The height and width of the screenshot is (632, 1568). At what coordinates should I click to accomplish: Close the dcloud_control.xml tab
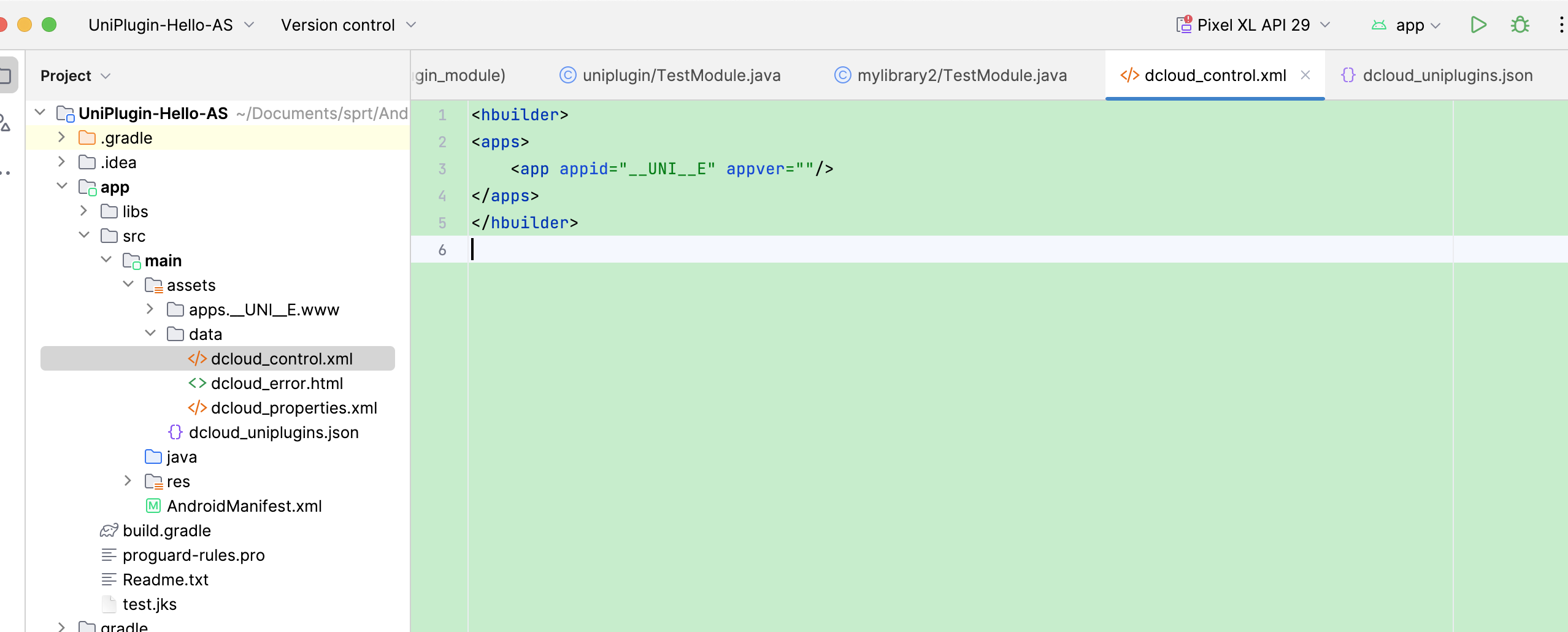1305,75
